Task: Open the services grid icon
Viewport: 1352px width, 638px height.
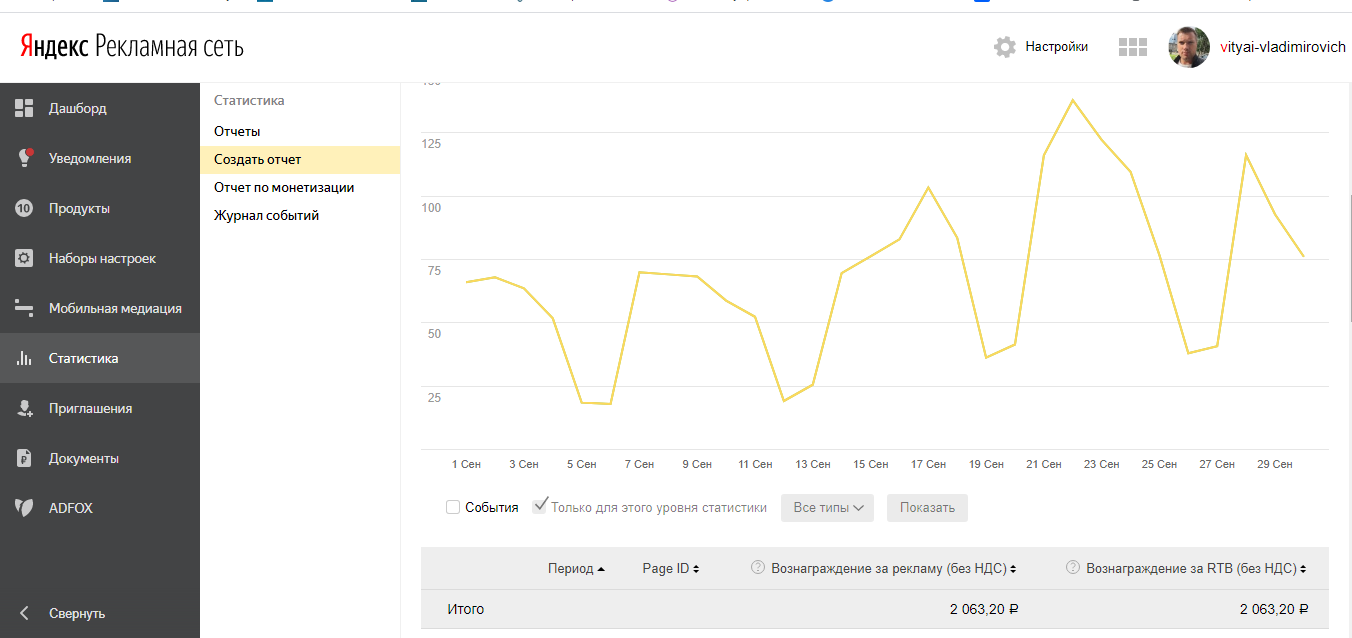Action: [x=1133, y=47]
